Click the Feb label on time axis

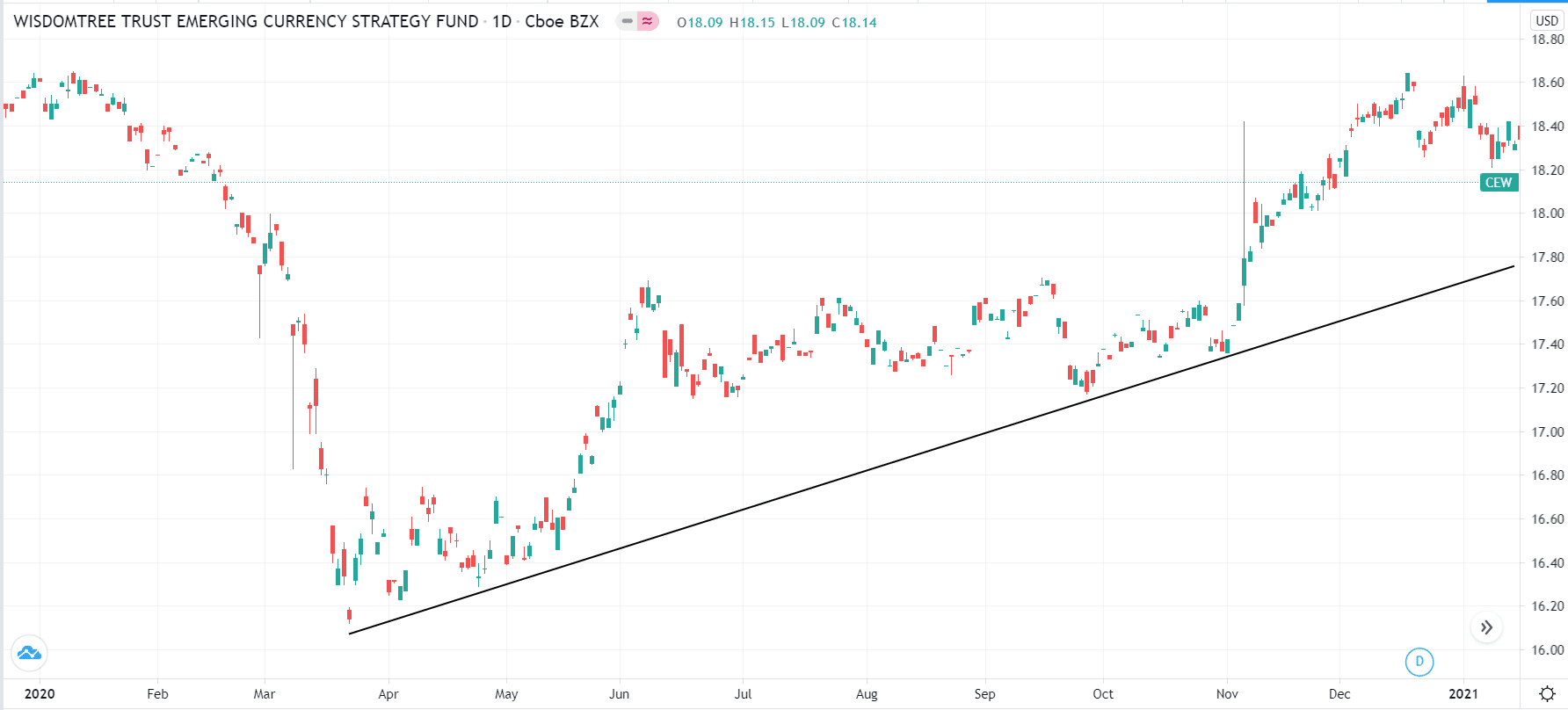click(x=157, y=694)
